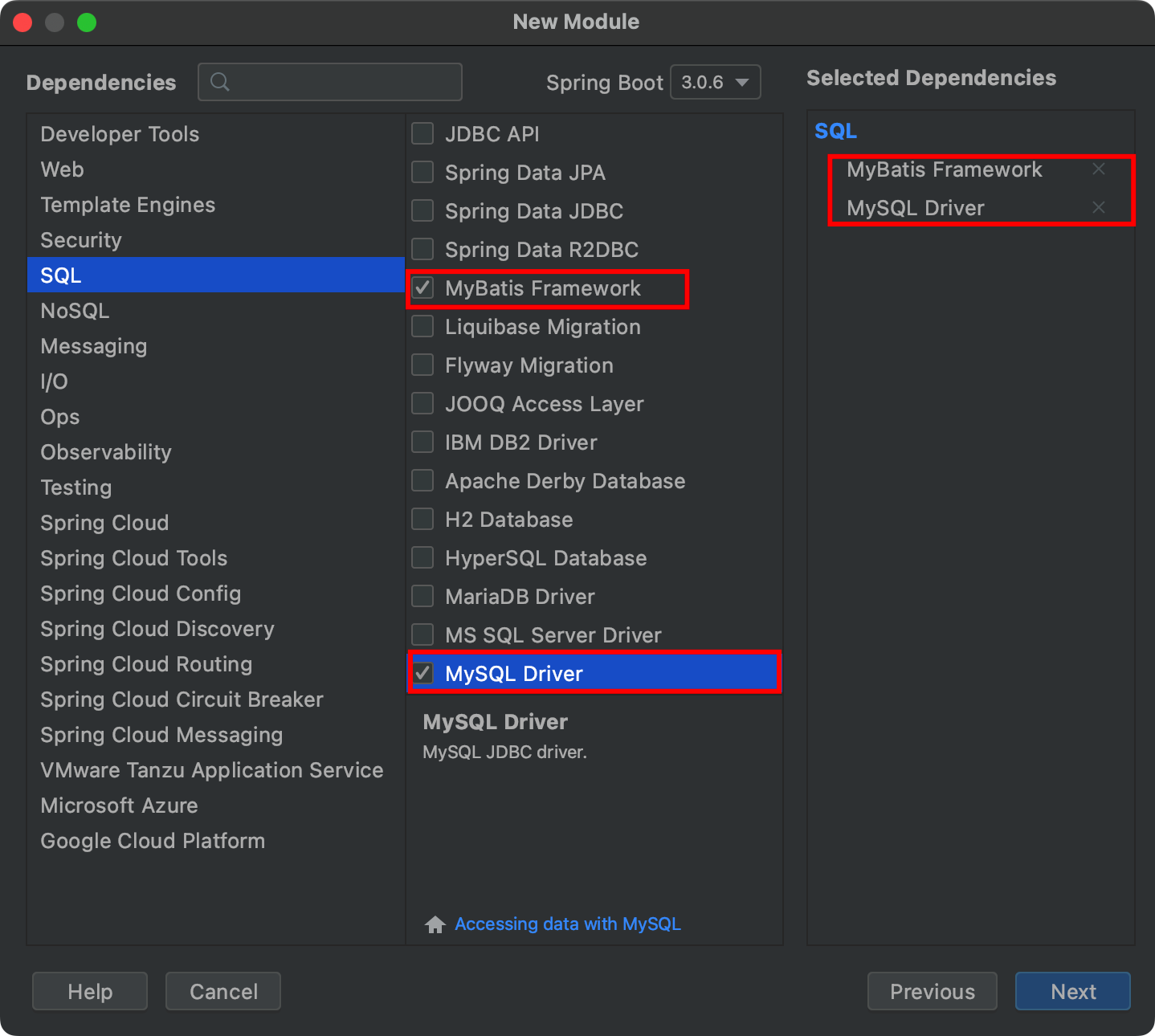Open the Accessing data with MySQL link

pyautogui.click(x=568, y=924)
